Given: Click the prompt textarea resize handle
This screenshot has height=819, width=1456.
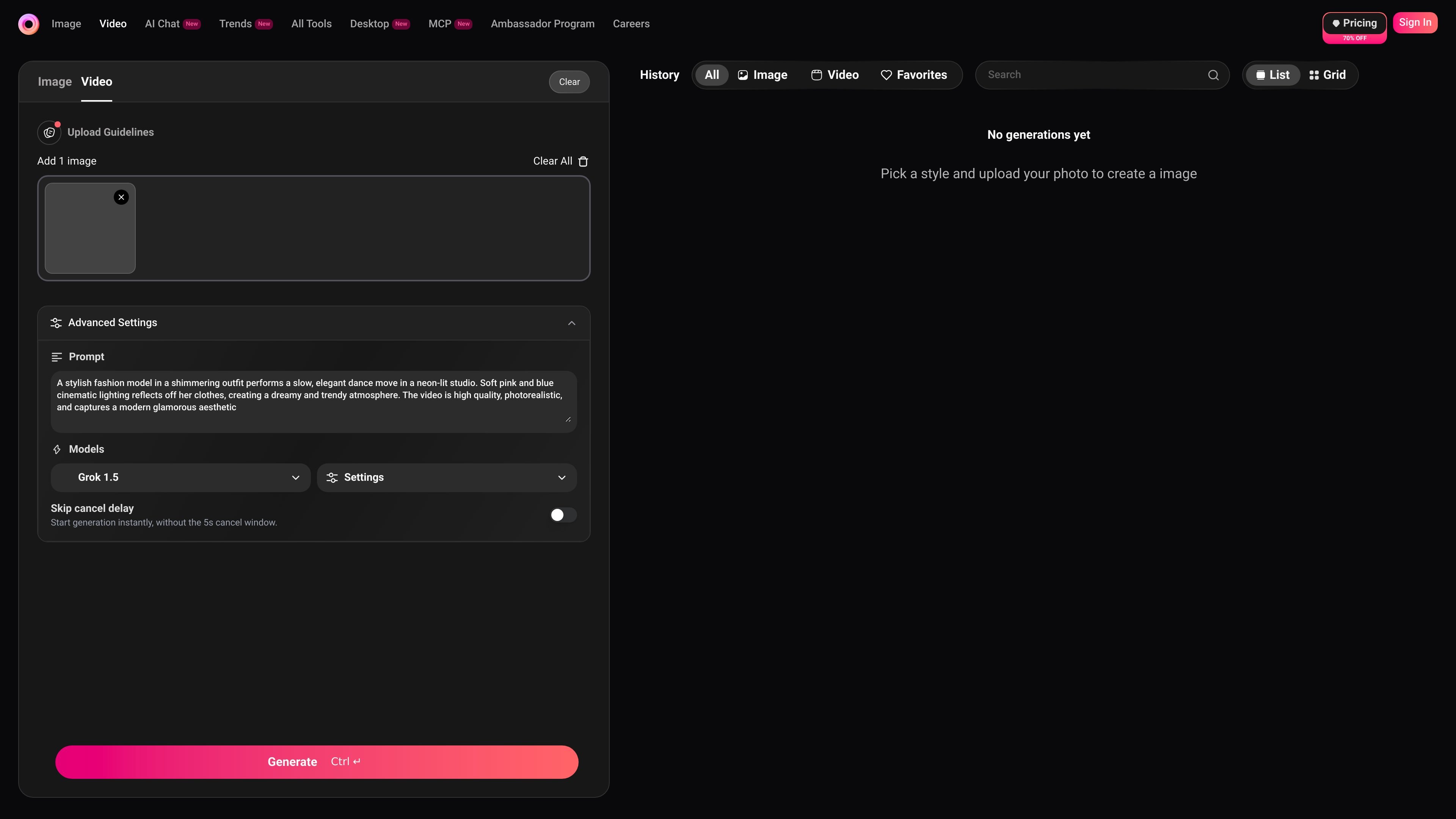Looking at the screenshot, I should pyautogui.click(x=568, y=419).
